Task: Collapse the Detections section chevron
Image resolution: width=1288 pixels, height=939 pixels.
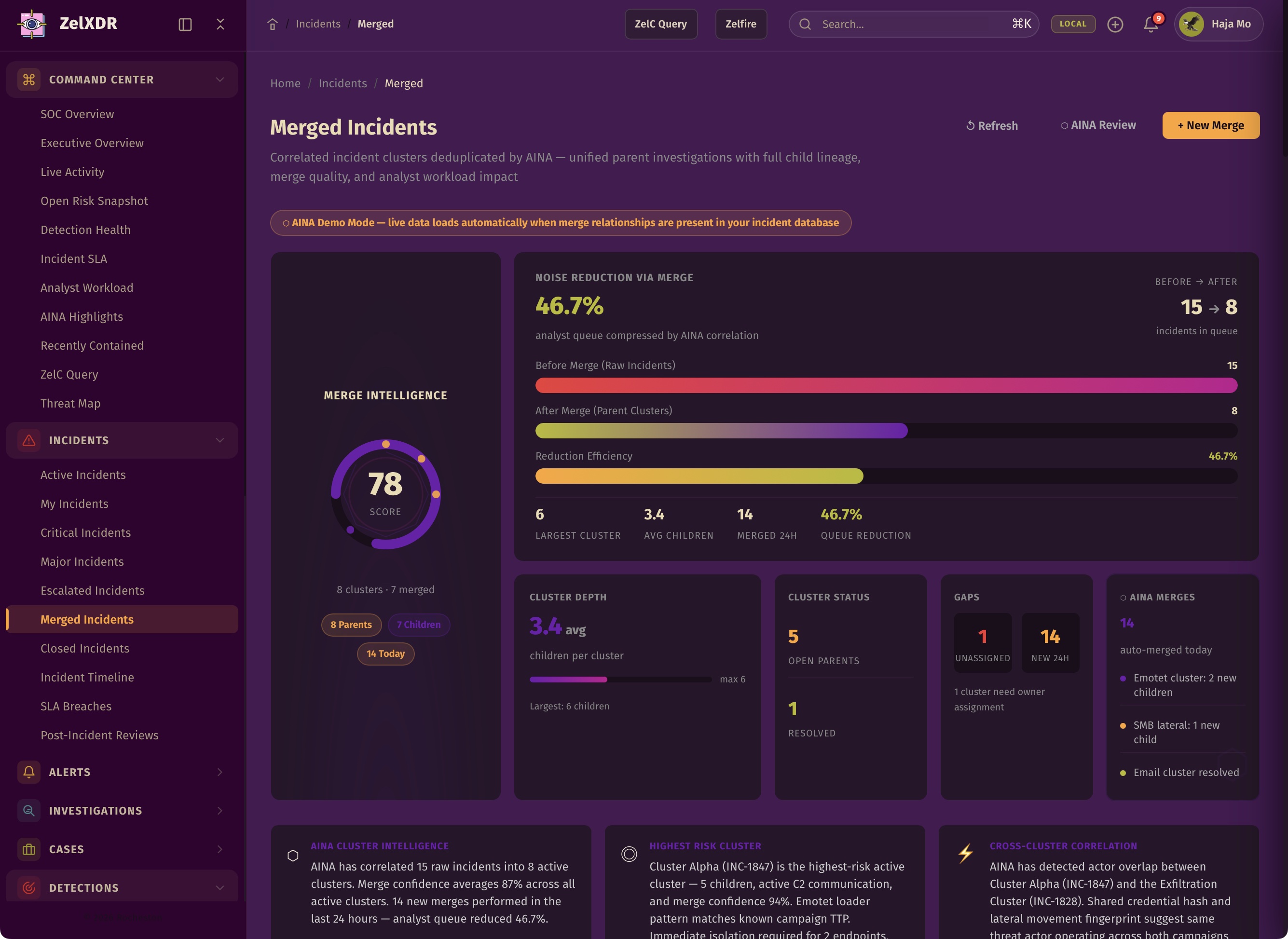Action: click(219, 888)
